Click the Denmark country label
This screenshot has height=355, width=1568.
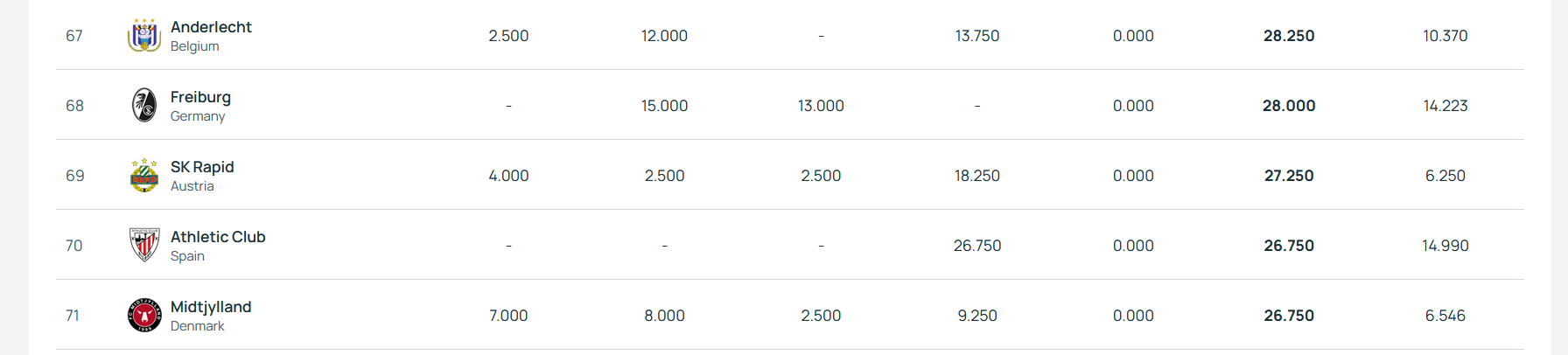[197, 326]
